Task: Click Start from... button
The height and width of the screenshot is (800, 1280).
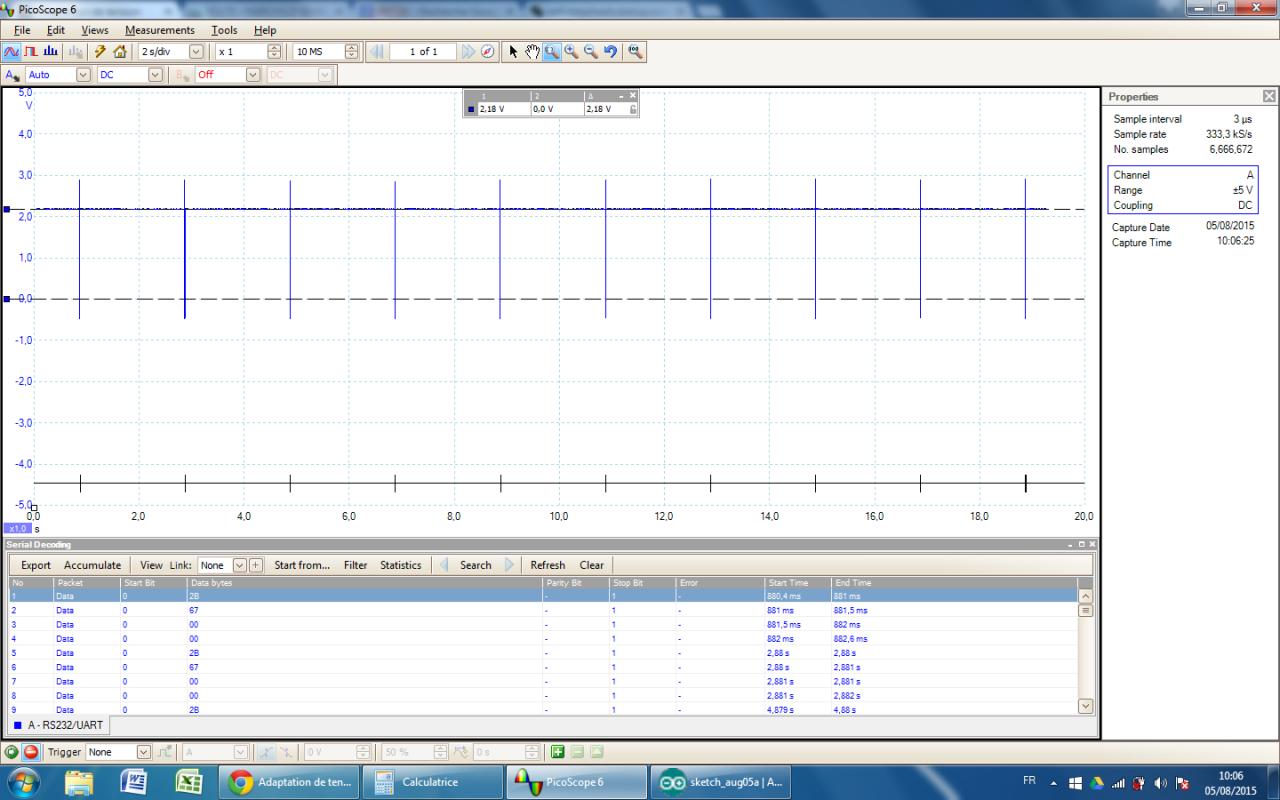Action: pos(302,565)
